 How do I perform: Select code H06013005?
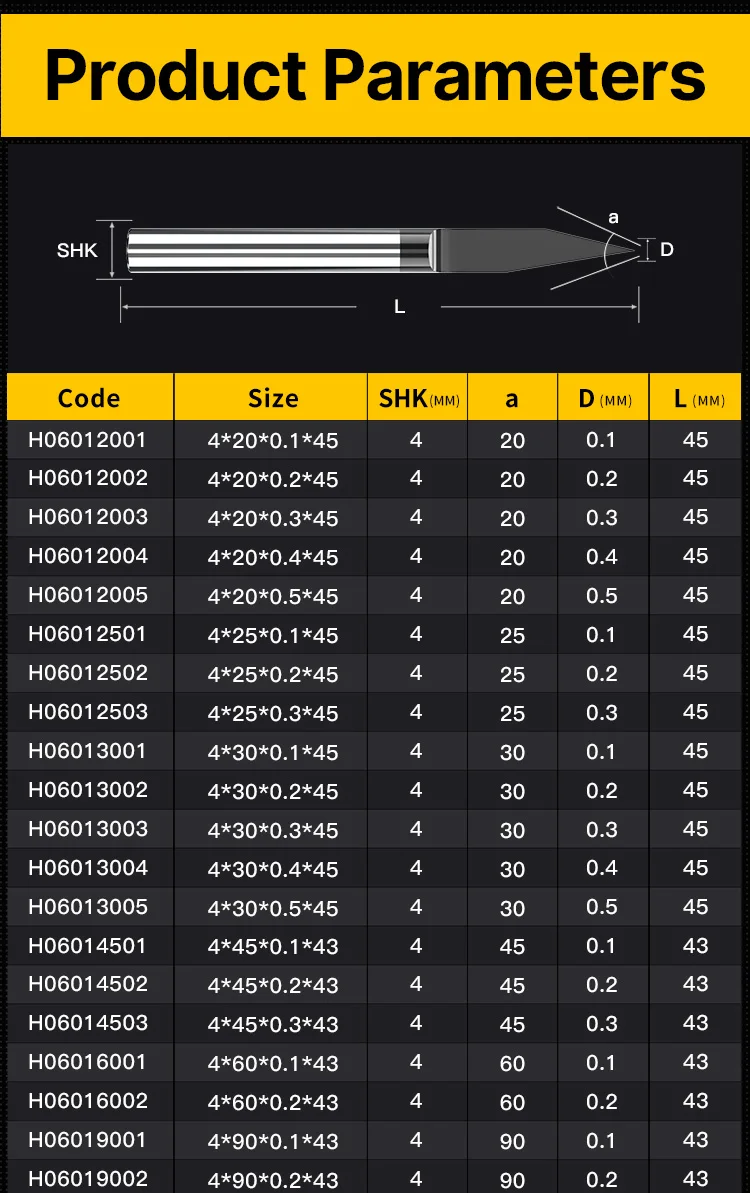88,906
